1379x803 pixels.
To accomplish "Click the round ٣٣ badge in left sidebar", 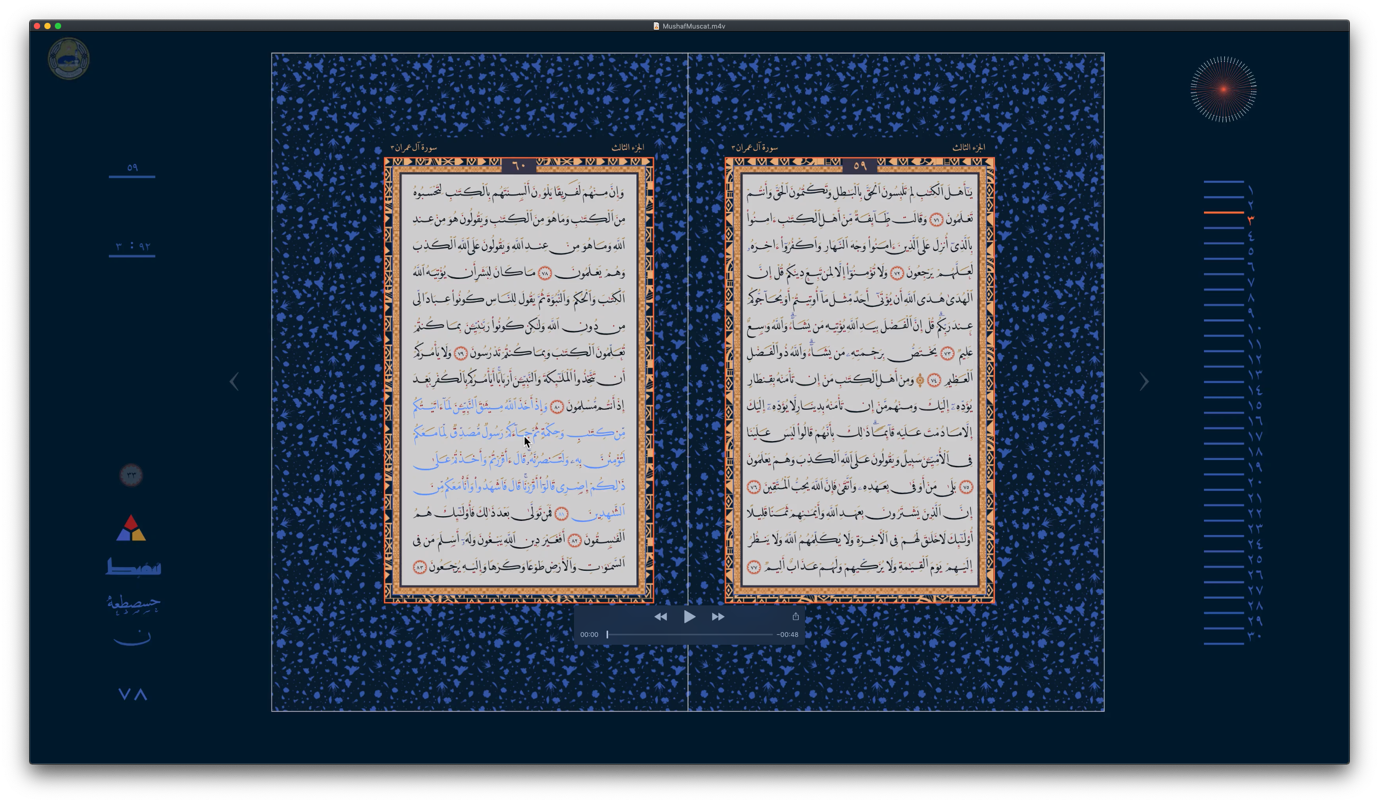I will coord(131,475).
